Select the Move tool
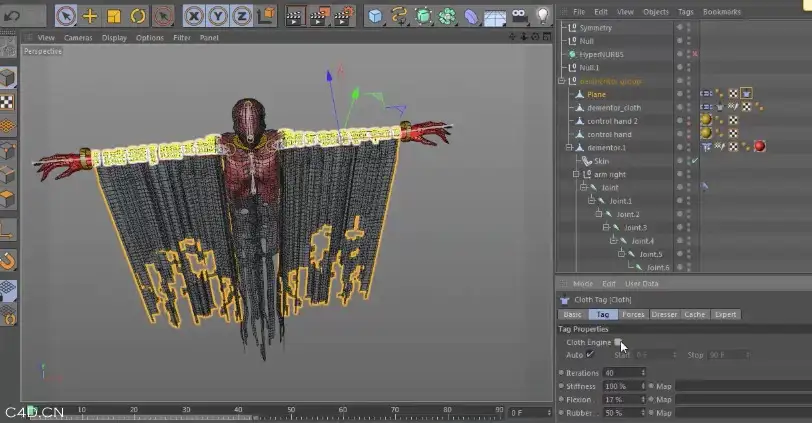The width and height of the screenshot is (812, 423). [x=90, y=16]
